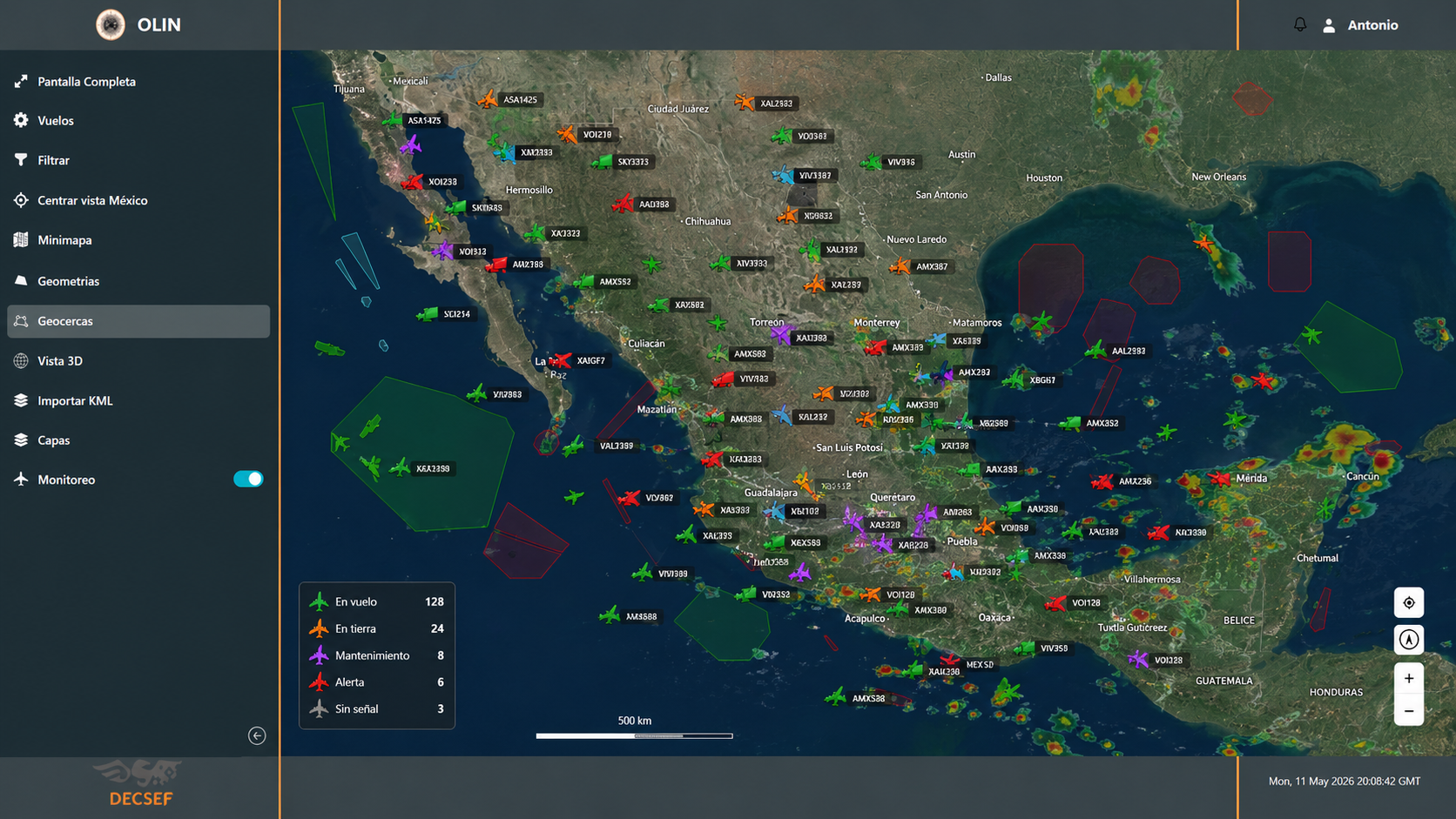Click the 'Sin señal' legend row
Image resolution: width=1456 pixels, height=819 pixels.
pyautogui.click(x=376, y=708)
